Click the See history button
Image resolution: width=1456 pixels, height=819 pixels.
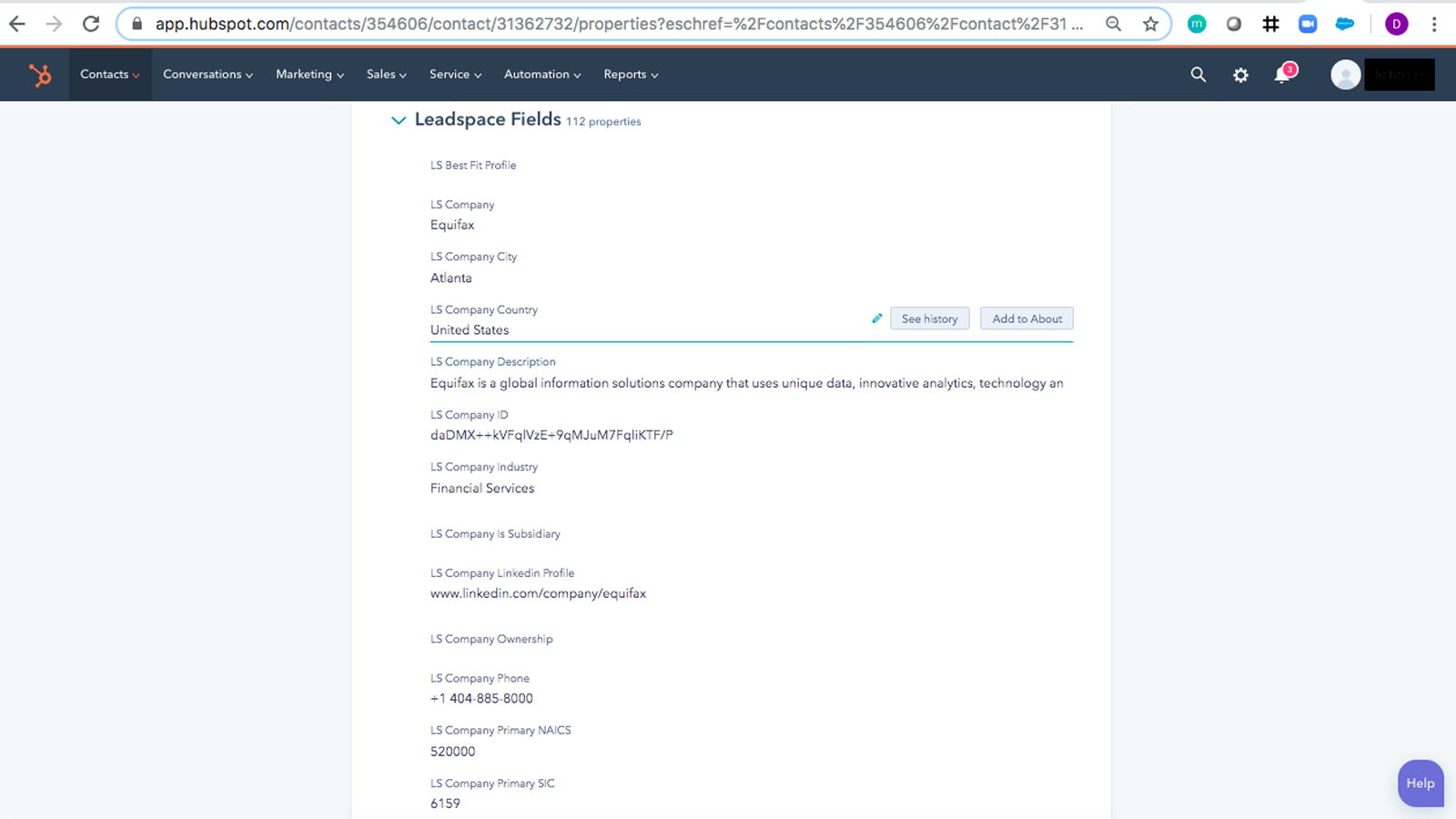point(929,318)
